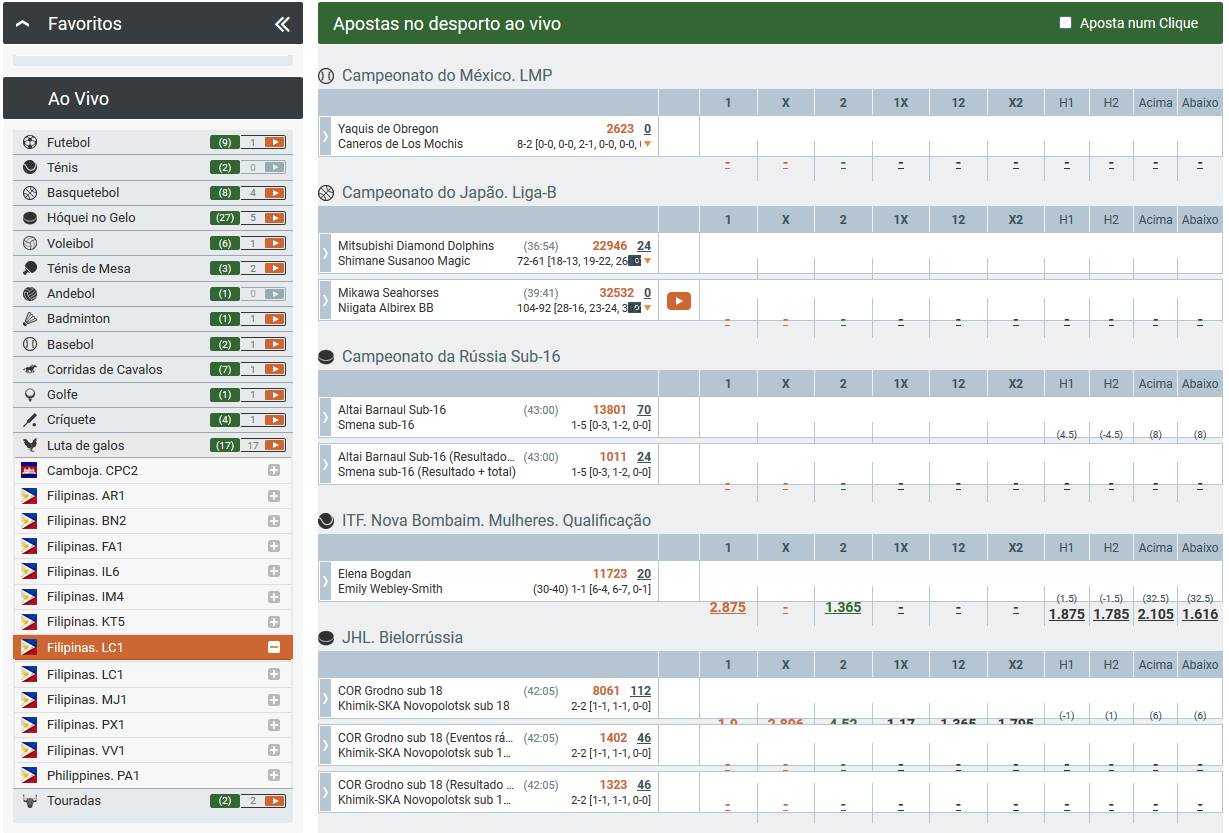Play the Mikawa Seahorses live stream

point(678,301)
